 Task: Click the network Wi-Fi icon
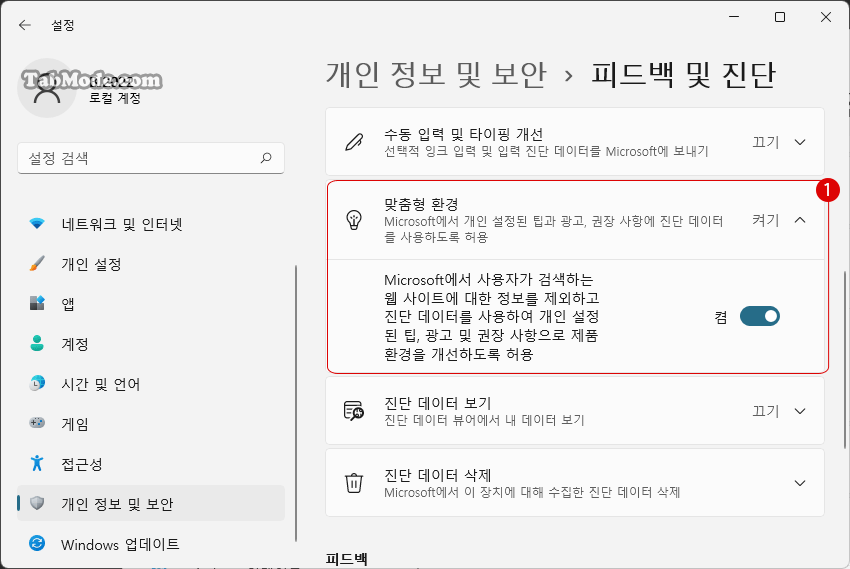(x=37, y=223)
